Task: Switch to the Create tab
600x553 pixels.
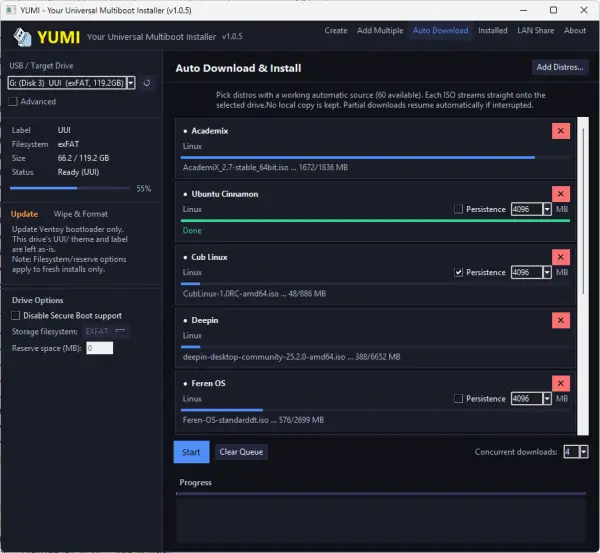Action: pos(336,31)
